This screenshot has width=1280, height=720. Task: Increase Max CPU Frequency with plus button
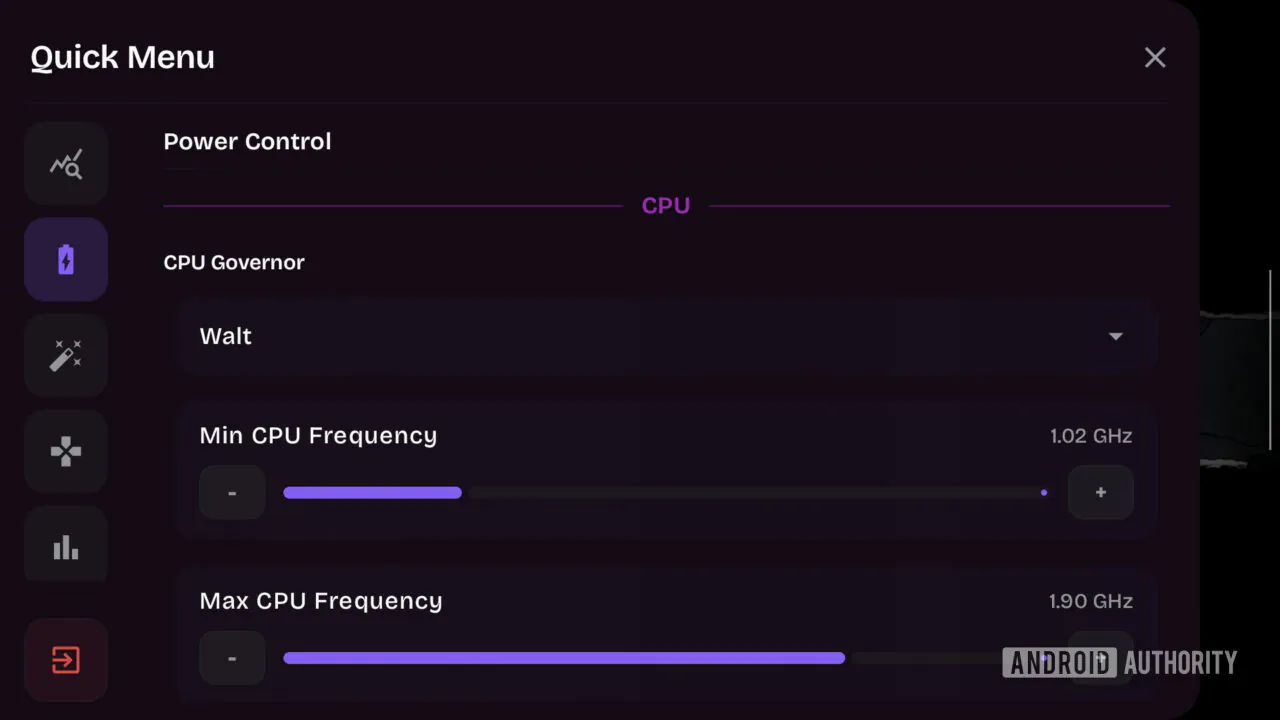pyautogui.click(x=1101, y=658)
